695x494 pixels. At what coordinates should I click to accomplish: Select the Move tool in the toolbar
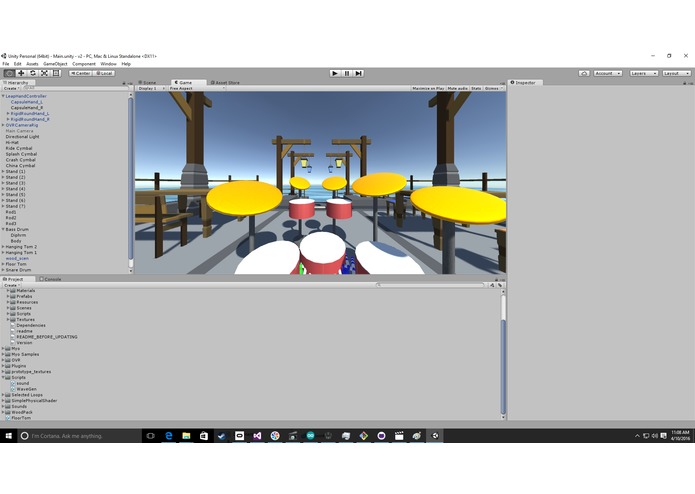click(x=21, y=73)
